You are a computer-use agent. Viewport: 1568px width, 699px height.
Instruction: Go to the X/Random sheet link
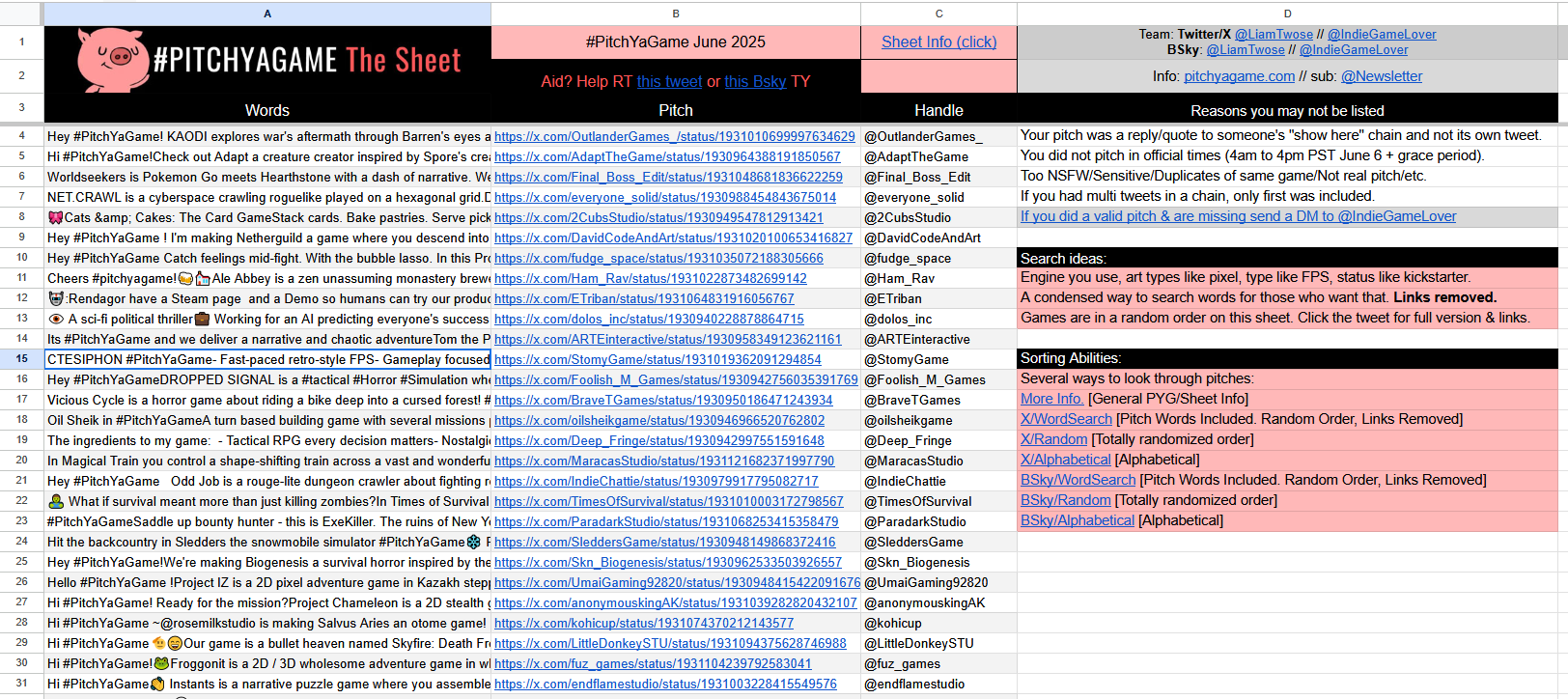click(1053, 439)
